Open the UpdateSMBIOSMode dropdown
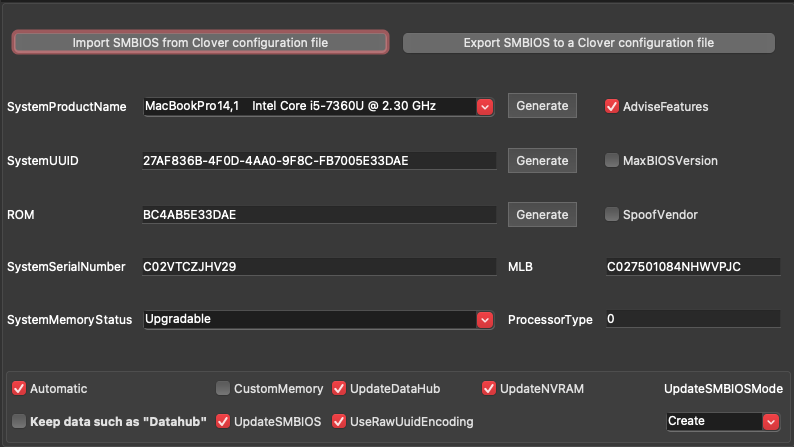 tap(770, 421)
